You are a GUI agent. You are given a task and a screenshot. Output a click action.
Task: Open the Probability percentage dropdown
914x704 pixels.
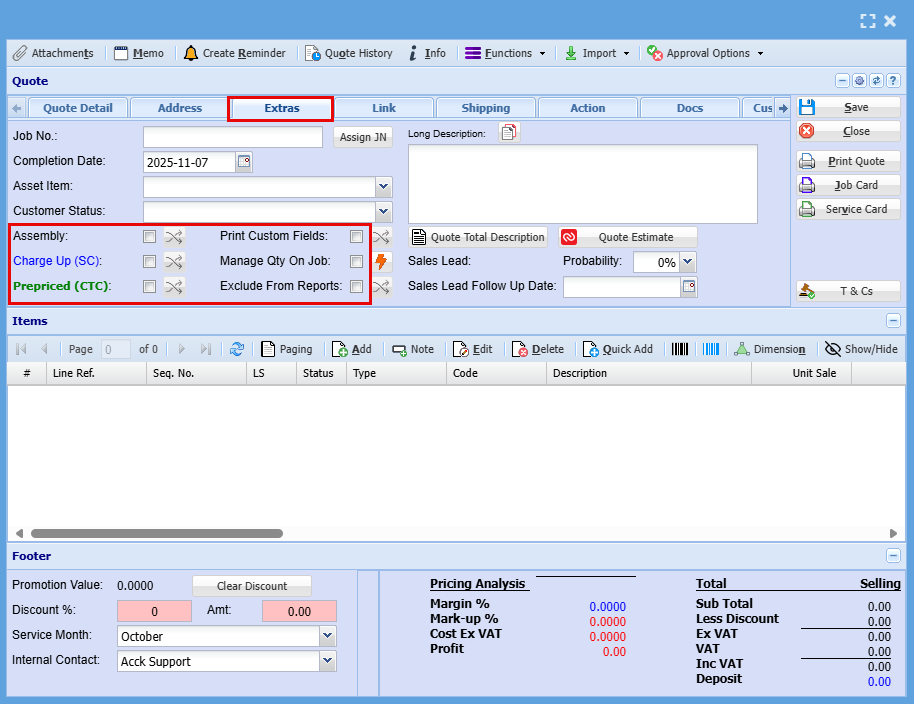click(687, 262)
